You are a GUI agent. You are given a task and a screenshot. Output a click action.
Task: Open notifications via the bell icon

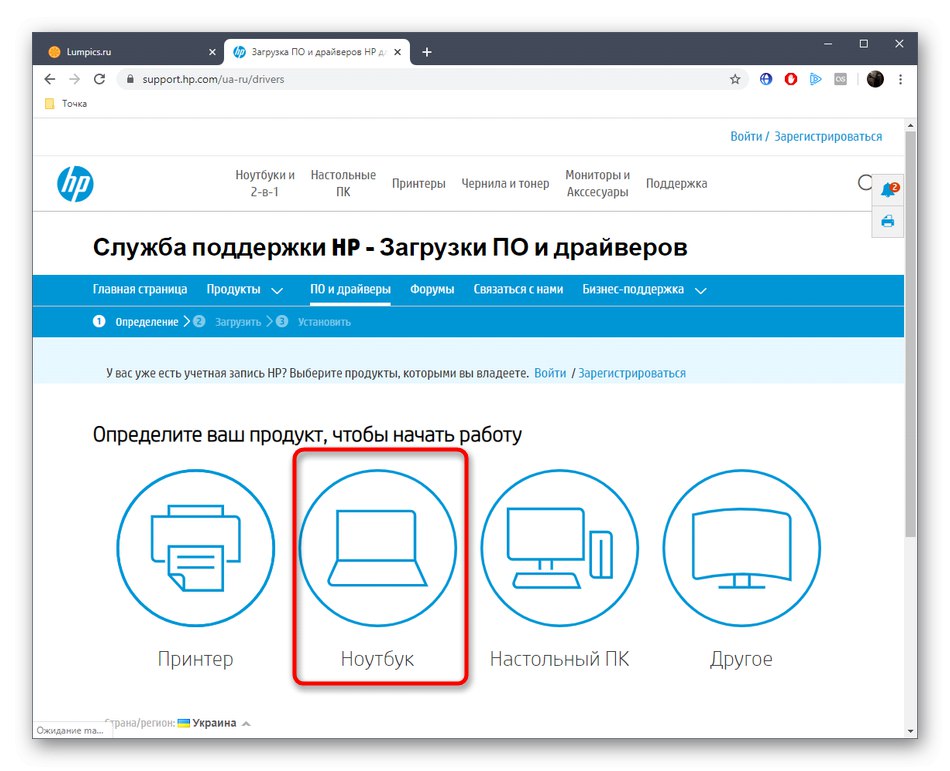(887, 189)
